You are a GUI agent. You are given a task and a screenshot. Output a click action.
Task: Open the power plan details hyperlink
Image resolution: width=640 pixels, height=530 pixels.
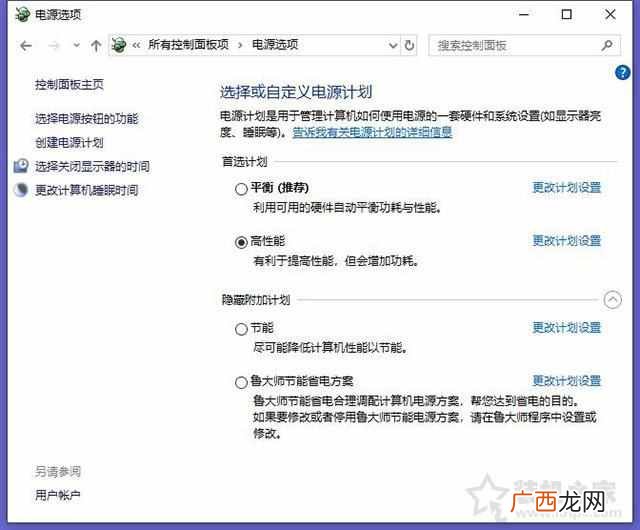(372, 132)
